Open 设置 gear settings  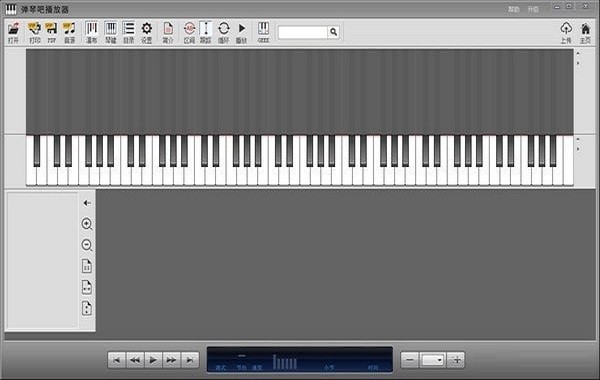click(x=147, y=32)
